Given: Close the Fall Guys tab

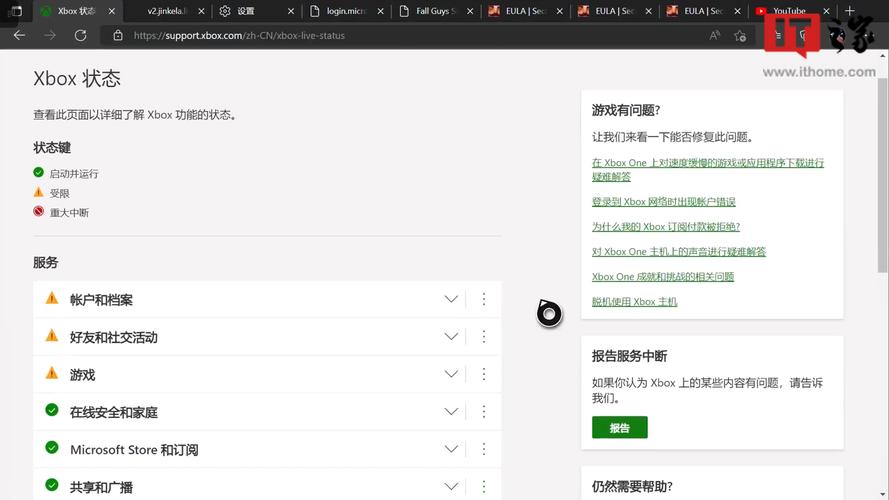Looking at the screenshot, I should pos(470,11).
